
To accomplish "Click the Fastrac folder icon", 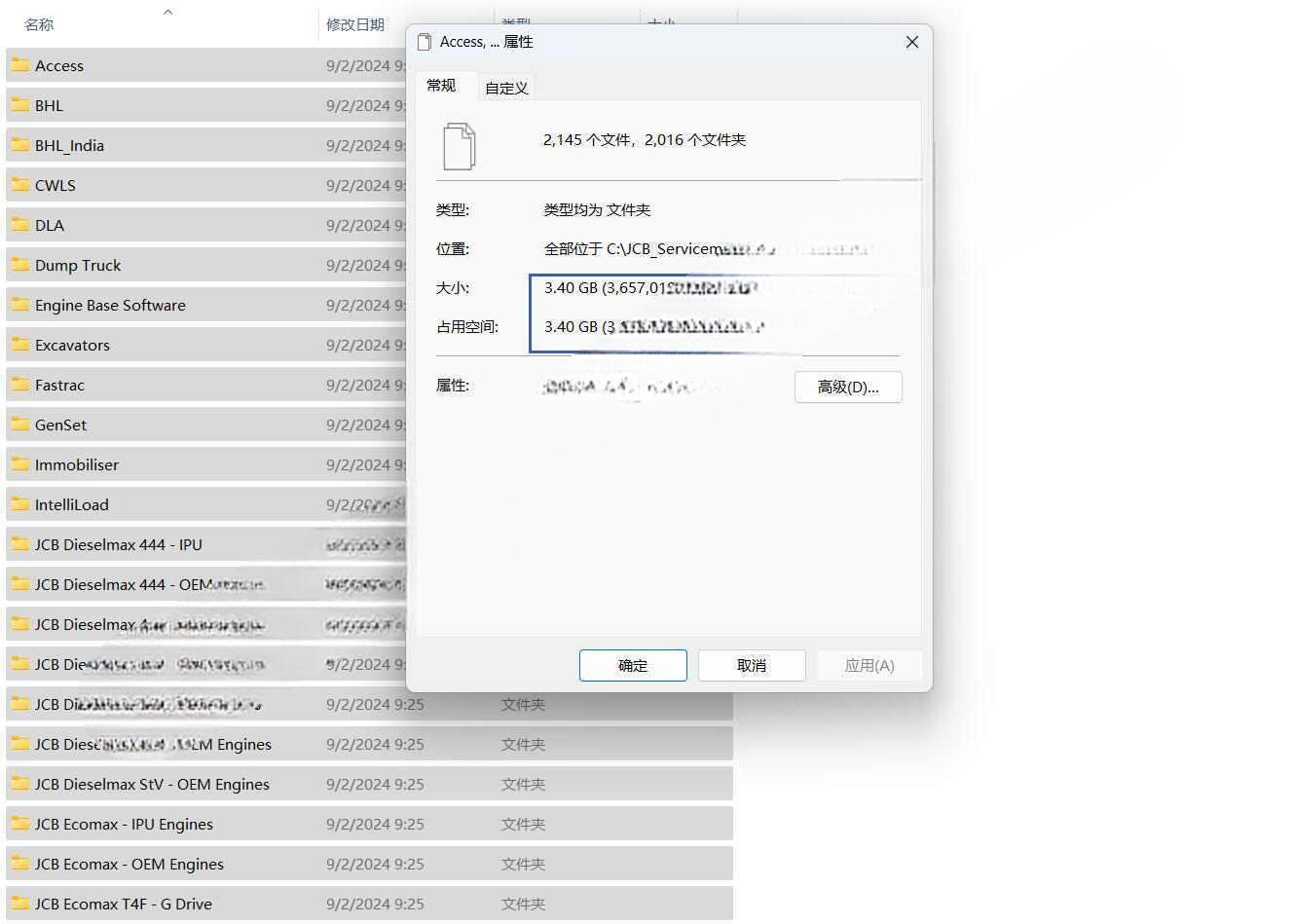I will coord(21,385).
